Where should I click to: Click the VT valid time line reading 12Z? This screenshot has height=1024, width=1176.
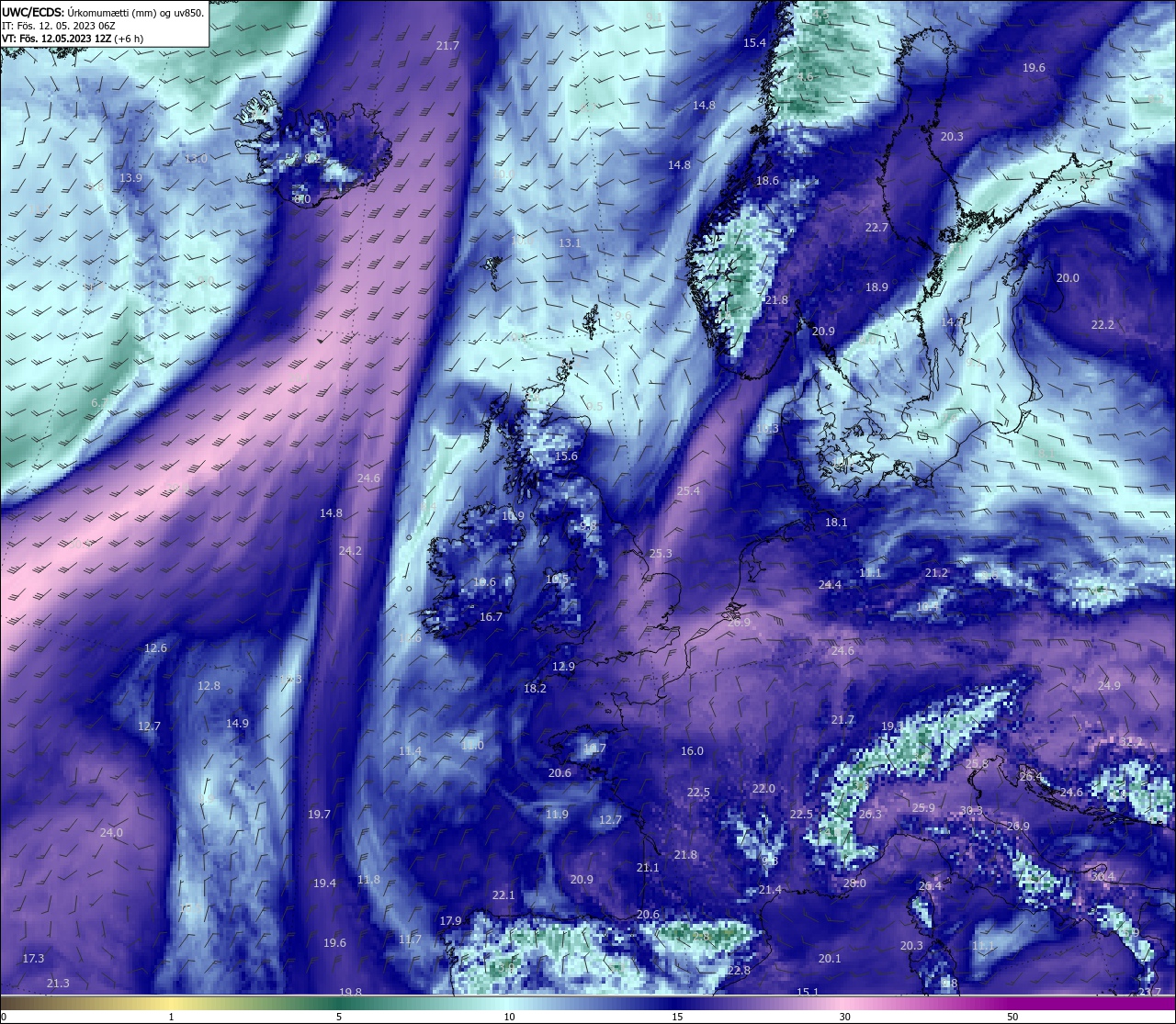click(x=73, y=39)
